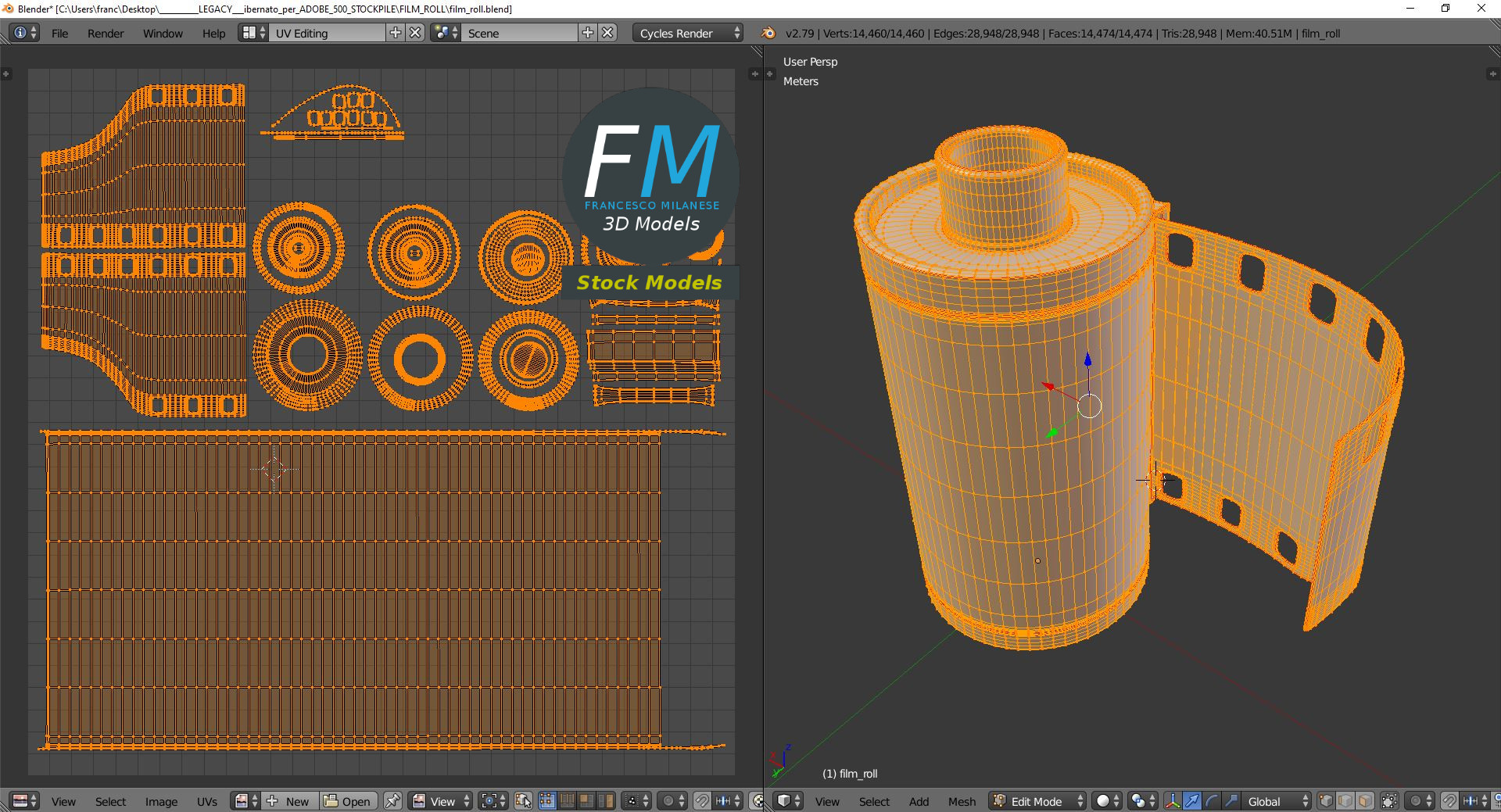Open the Global transform orientation dropdown
Viewport: 1501px width, 812px height.
pos(1277,801)
